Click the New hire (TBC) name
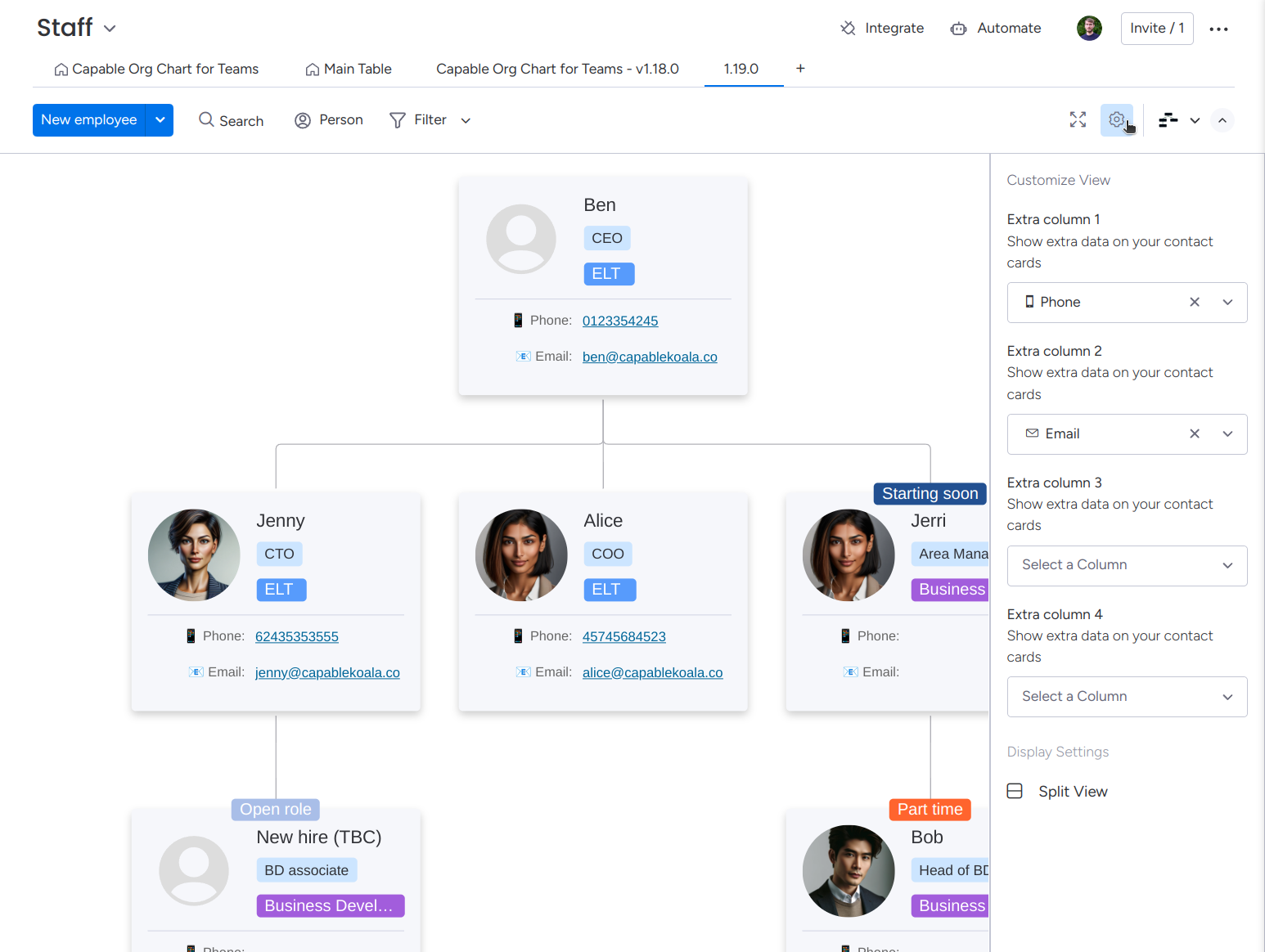Image resolution: width=1265 pixels, height=952 pixels. [319, 837]
